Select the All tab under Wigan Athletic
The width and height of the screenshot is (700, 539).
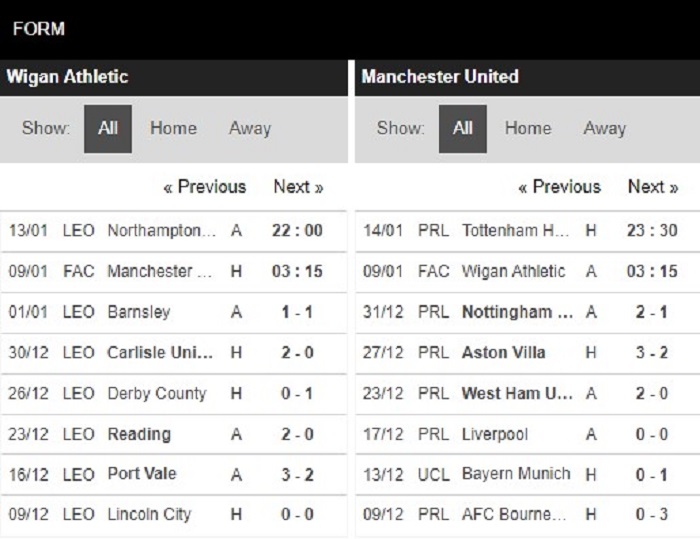[108, 128]
